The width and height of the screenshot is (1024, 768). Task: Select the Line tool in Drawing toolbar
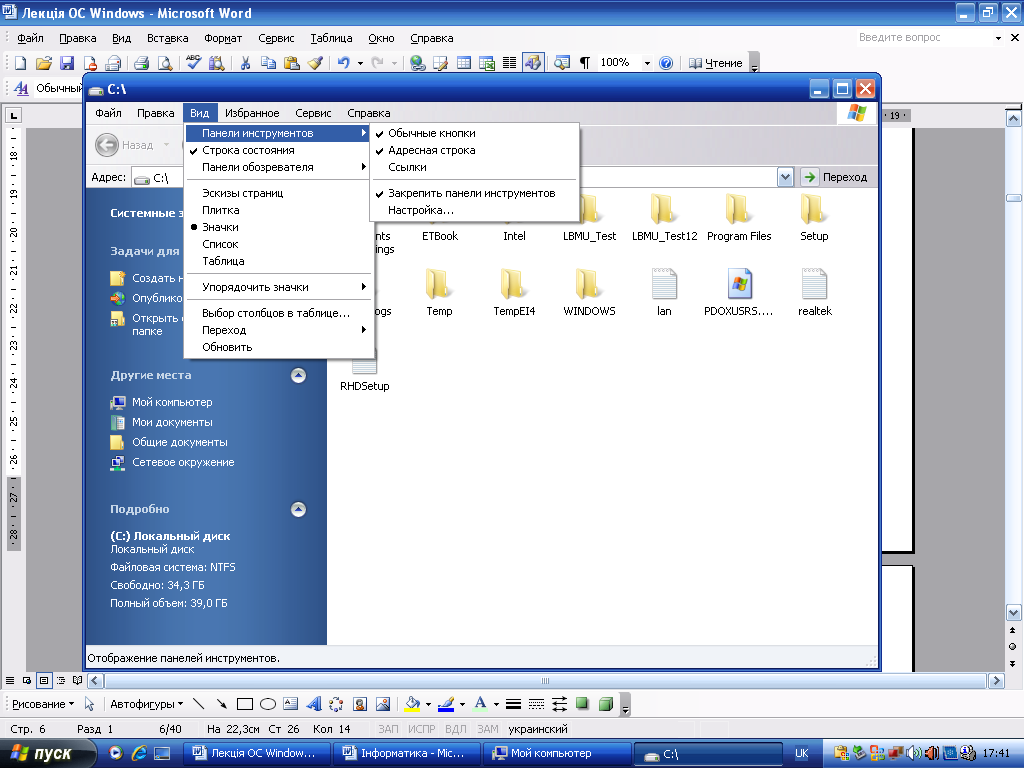click(x=199, y=704)
